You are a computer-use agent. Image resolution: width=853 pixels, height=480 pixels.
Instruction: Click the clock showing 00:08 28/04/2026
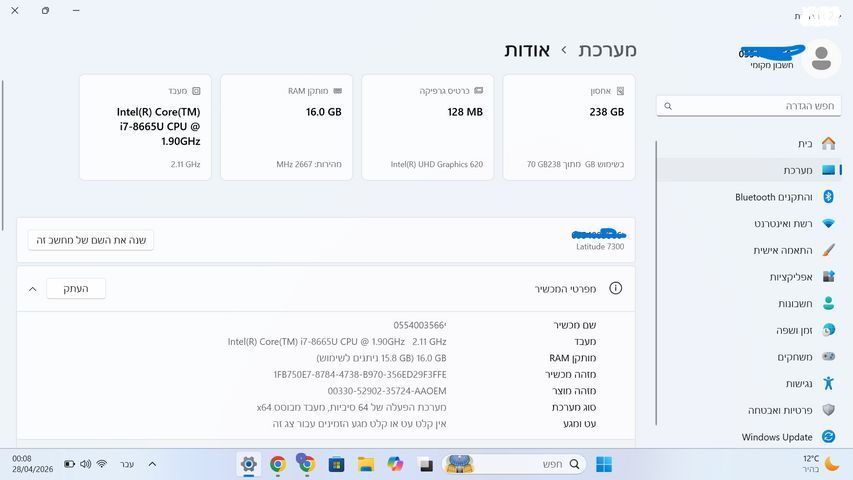(x=32, y=464)
